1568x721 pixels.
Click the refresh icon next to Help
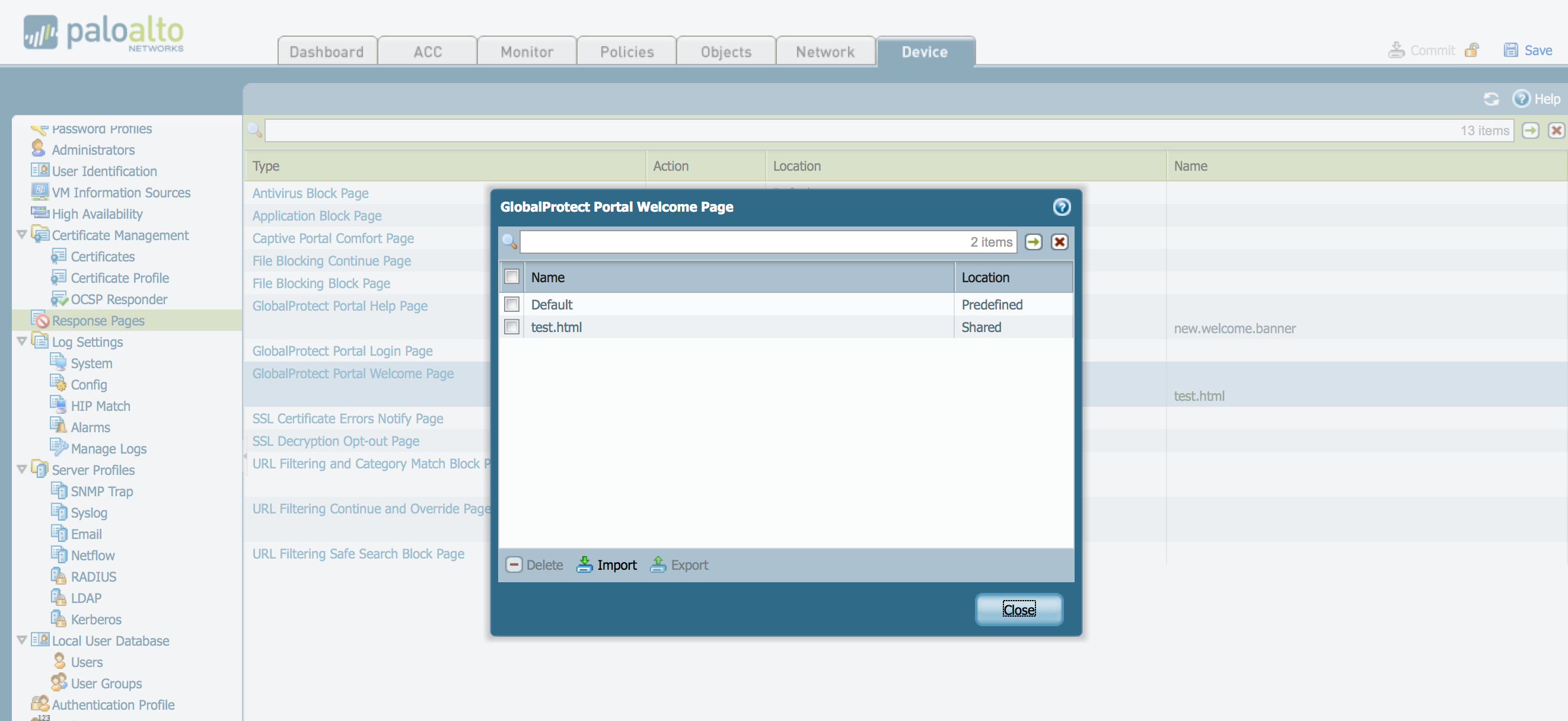1491,98
